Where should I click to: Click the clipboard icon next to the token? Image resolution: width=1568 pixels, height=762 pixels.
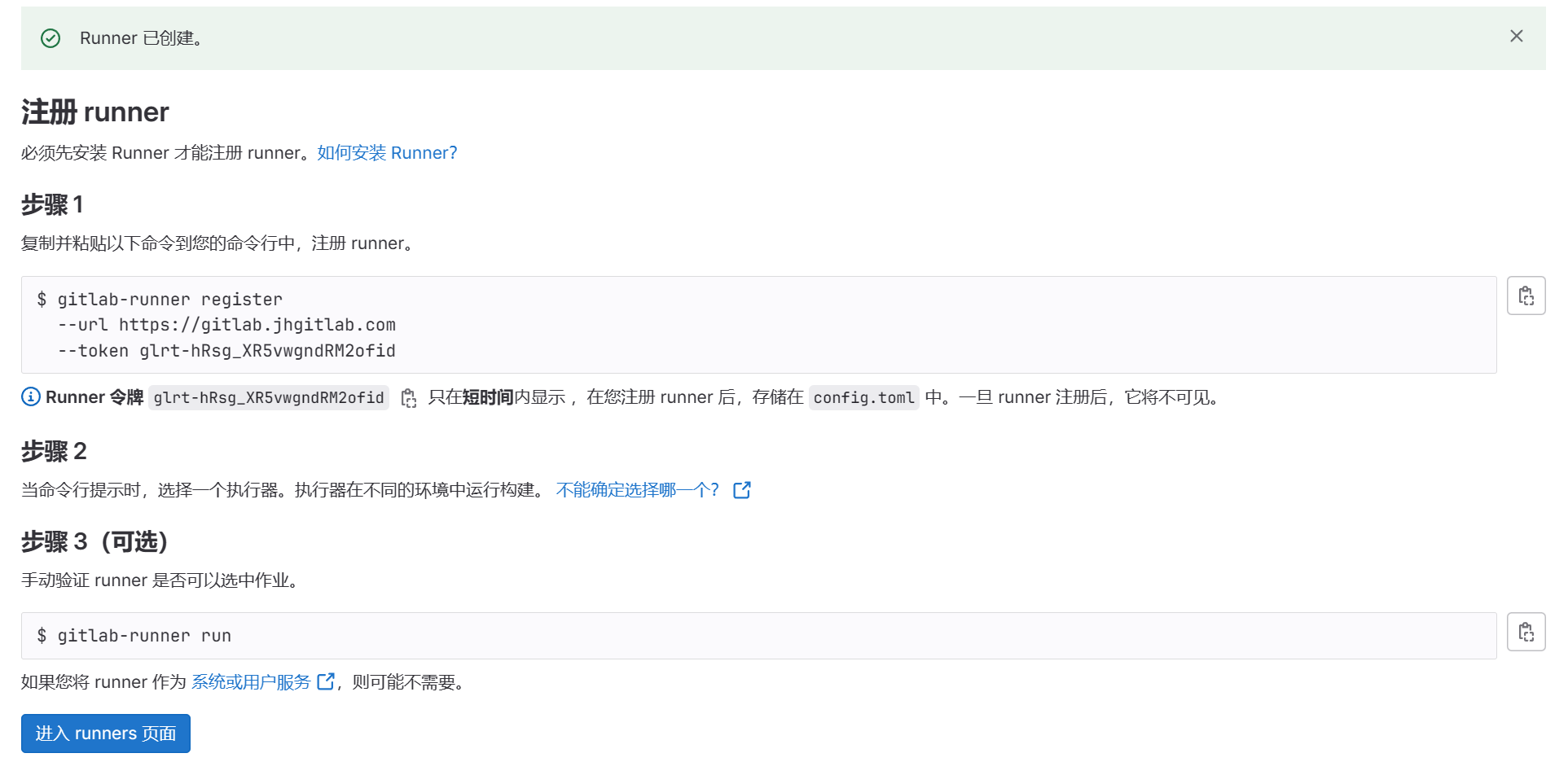pos(409,398)
